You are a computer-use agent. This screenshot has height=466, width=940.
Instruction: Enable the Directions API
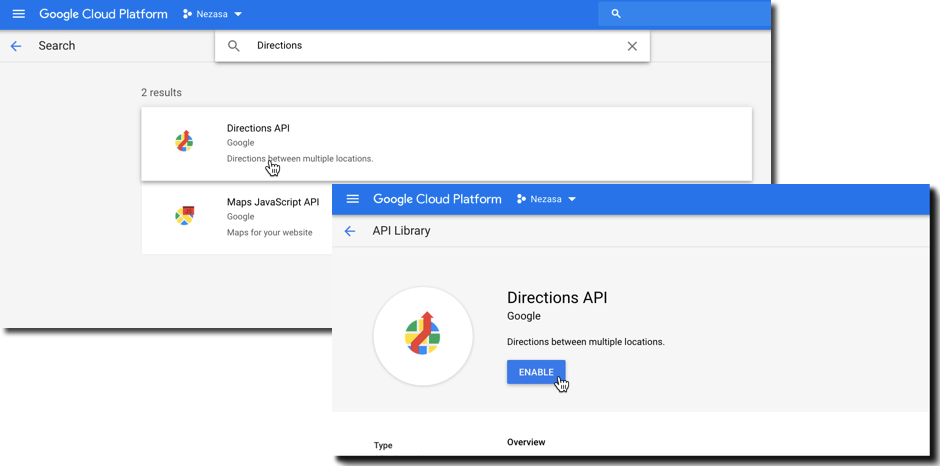coord(536,372)
